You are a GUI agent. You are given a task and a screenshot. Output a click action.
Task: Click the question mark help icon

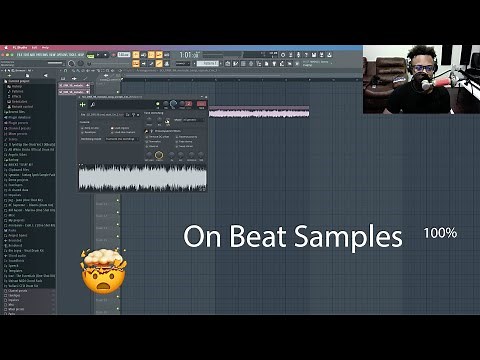(x=306, y=55)
